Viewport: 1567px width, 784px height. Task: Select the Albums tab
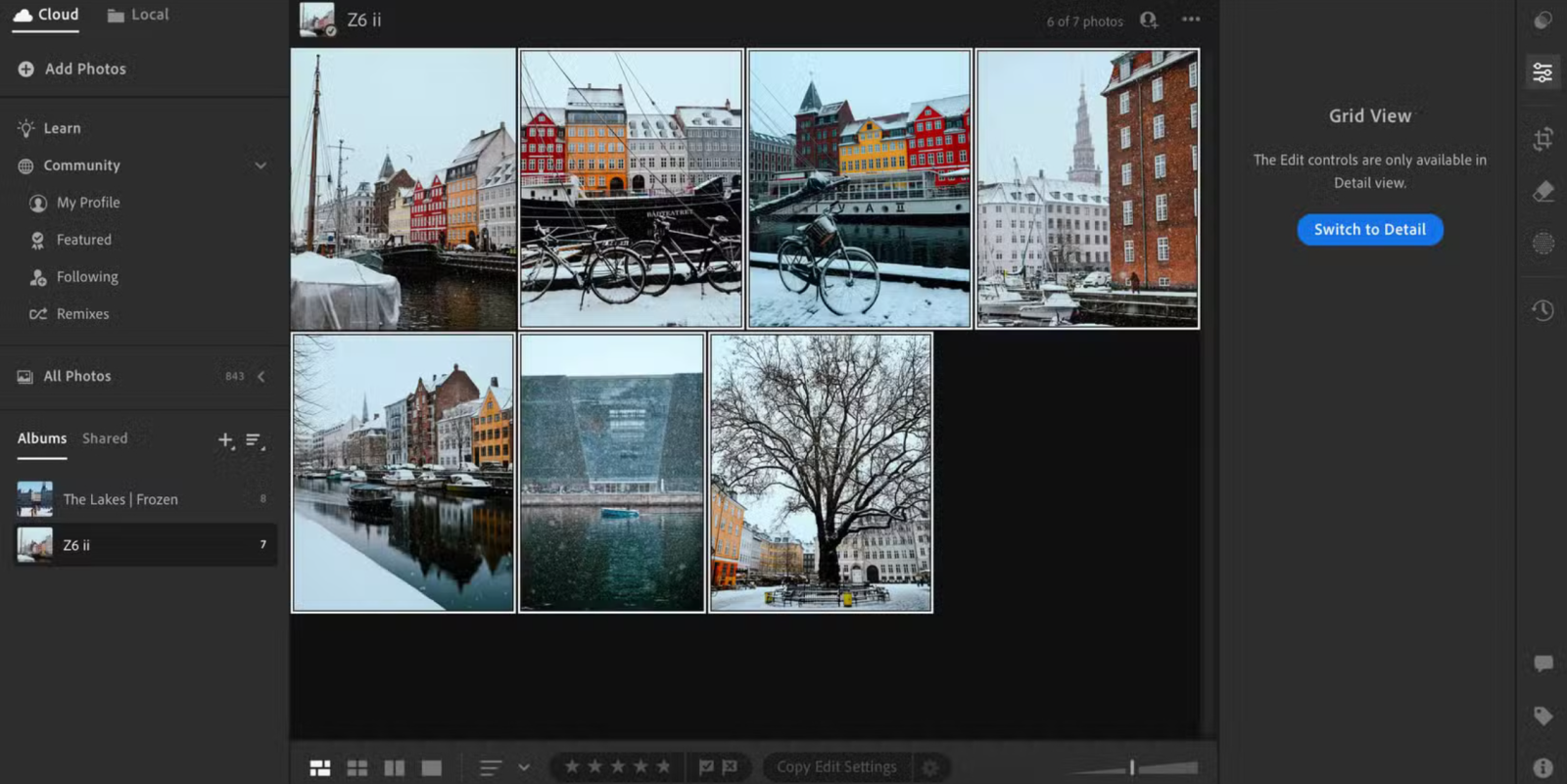click(x=42, y=438)
